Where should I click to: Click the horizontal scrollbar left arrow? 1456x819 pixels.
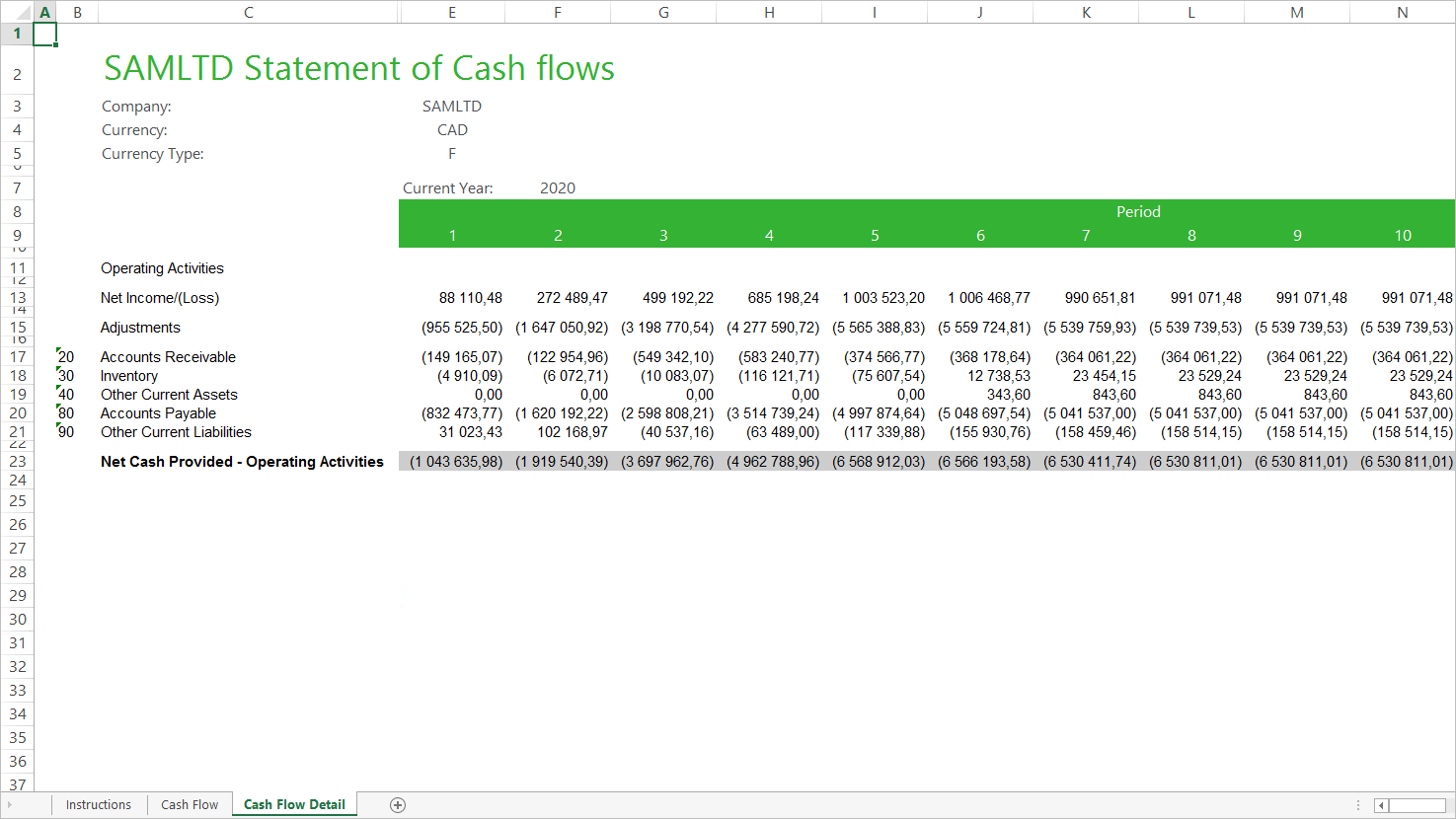click(x=1382, y=805)
